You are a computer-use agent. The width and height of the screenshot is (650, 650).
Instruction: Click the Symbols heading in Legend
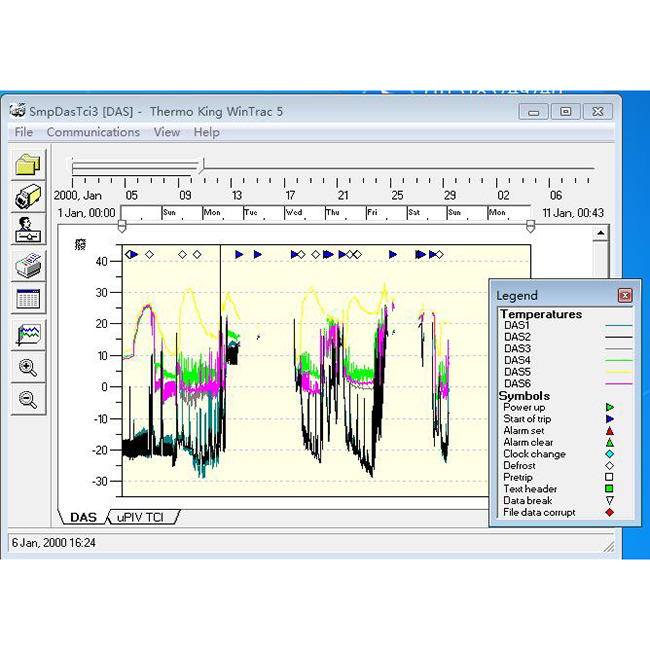tap(524, 395)
